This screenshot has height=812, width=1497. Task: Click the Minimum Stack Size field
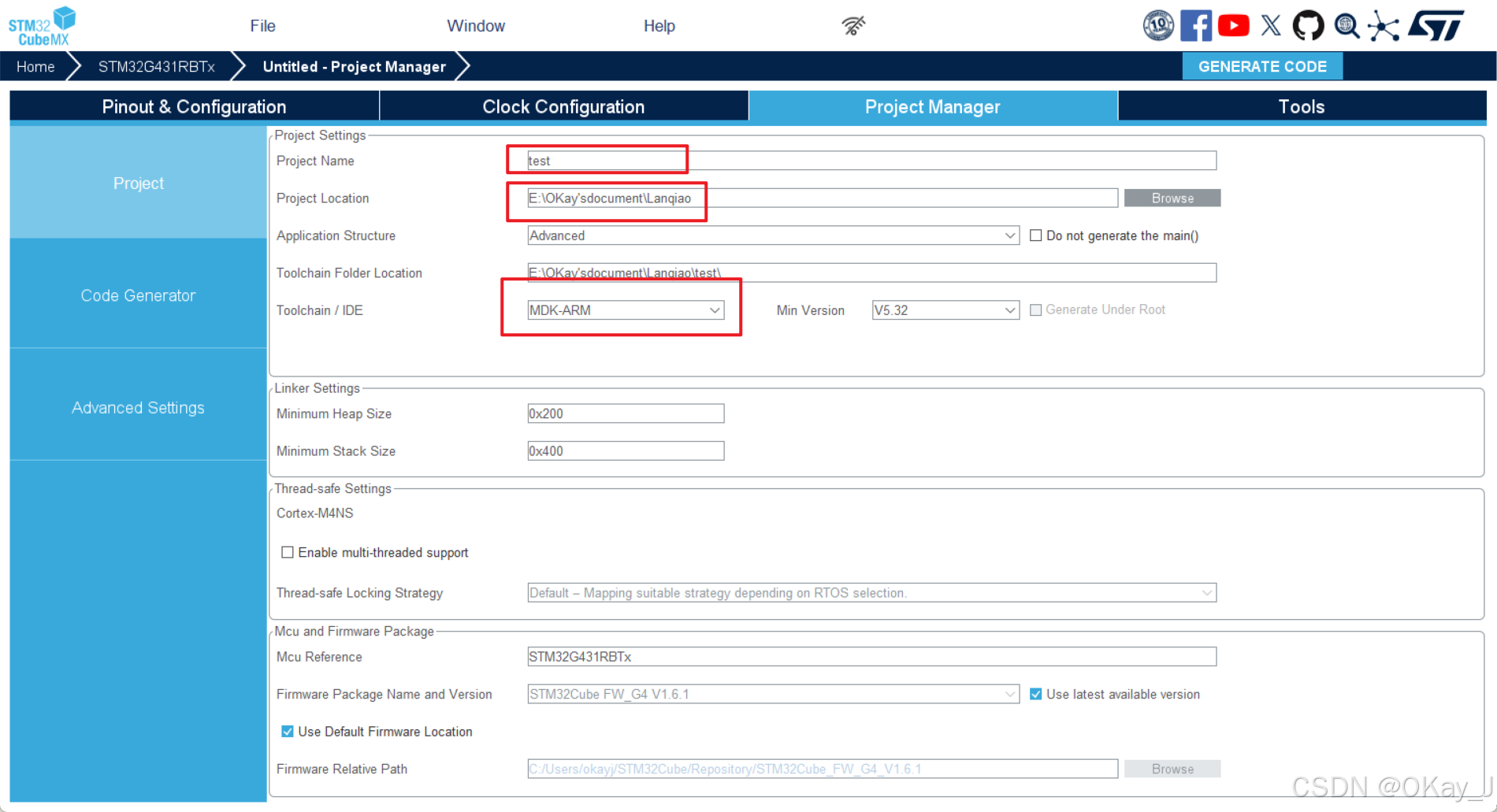tap(626, 450)
